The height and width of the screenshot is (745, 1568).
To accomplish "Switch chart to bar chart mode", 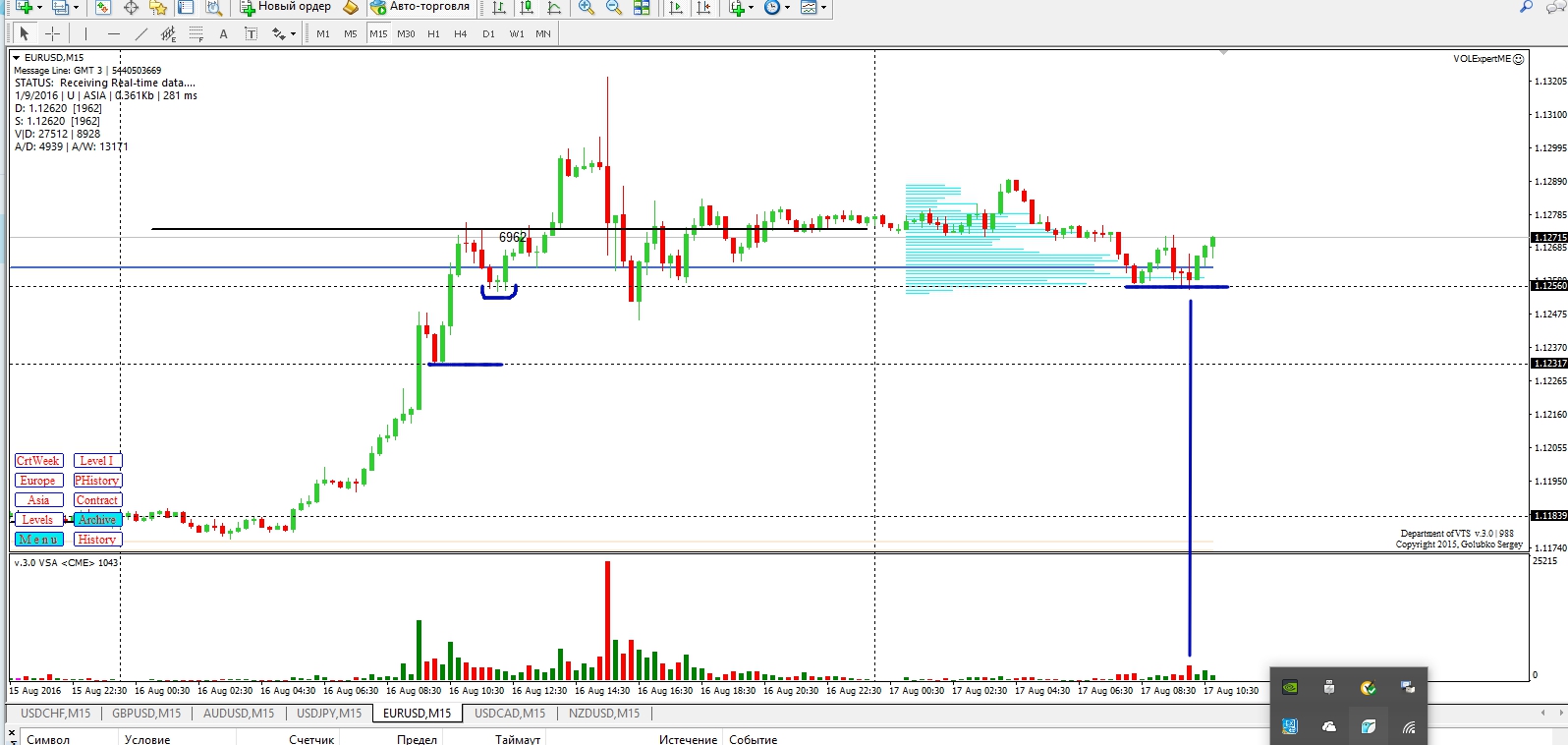I will [x=499, y=7].
